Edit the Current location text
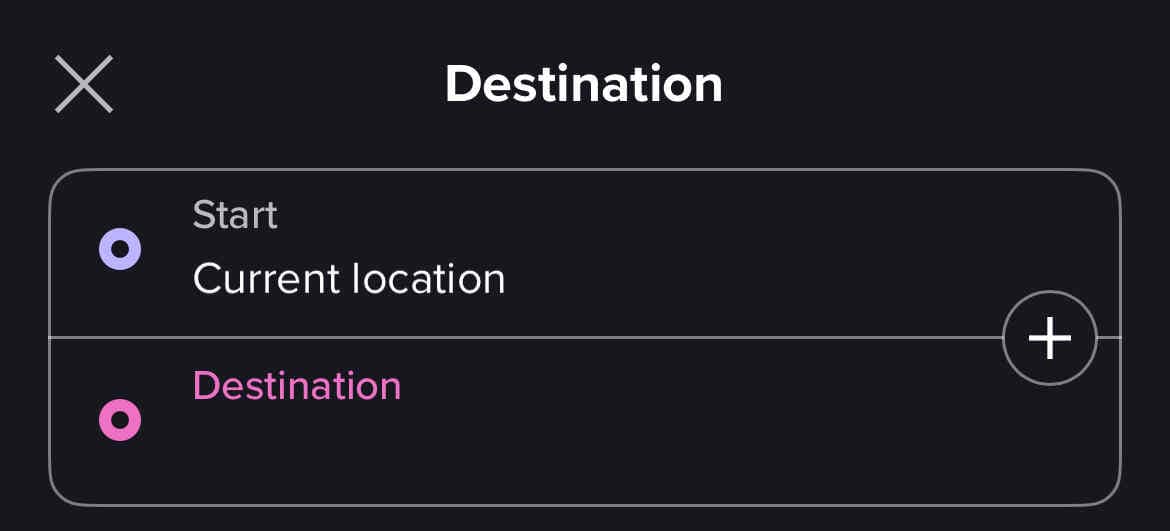The width and height of the screenshot is (1170, 531). (x=349, y=280)
